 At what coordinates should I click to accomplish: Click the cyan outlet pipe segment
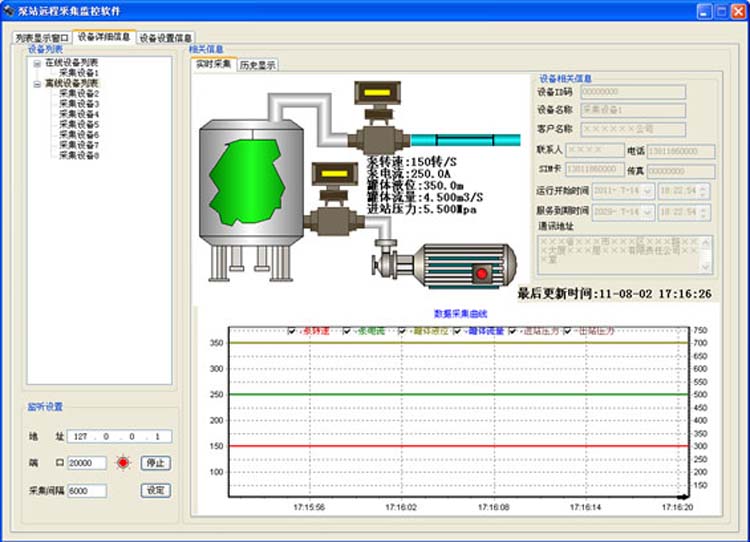(465, 140)
